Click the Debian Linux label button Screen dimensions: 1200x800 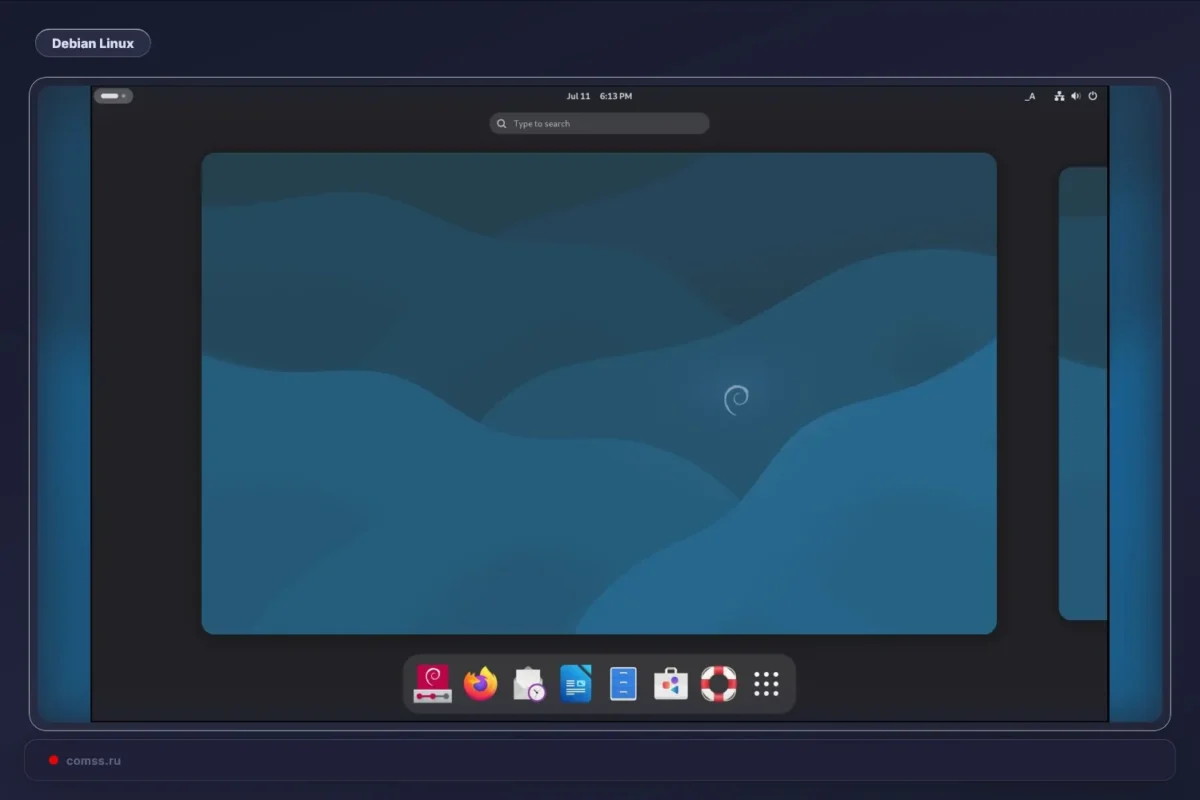(x=93, y=43)
